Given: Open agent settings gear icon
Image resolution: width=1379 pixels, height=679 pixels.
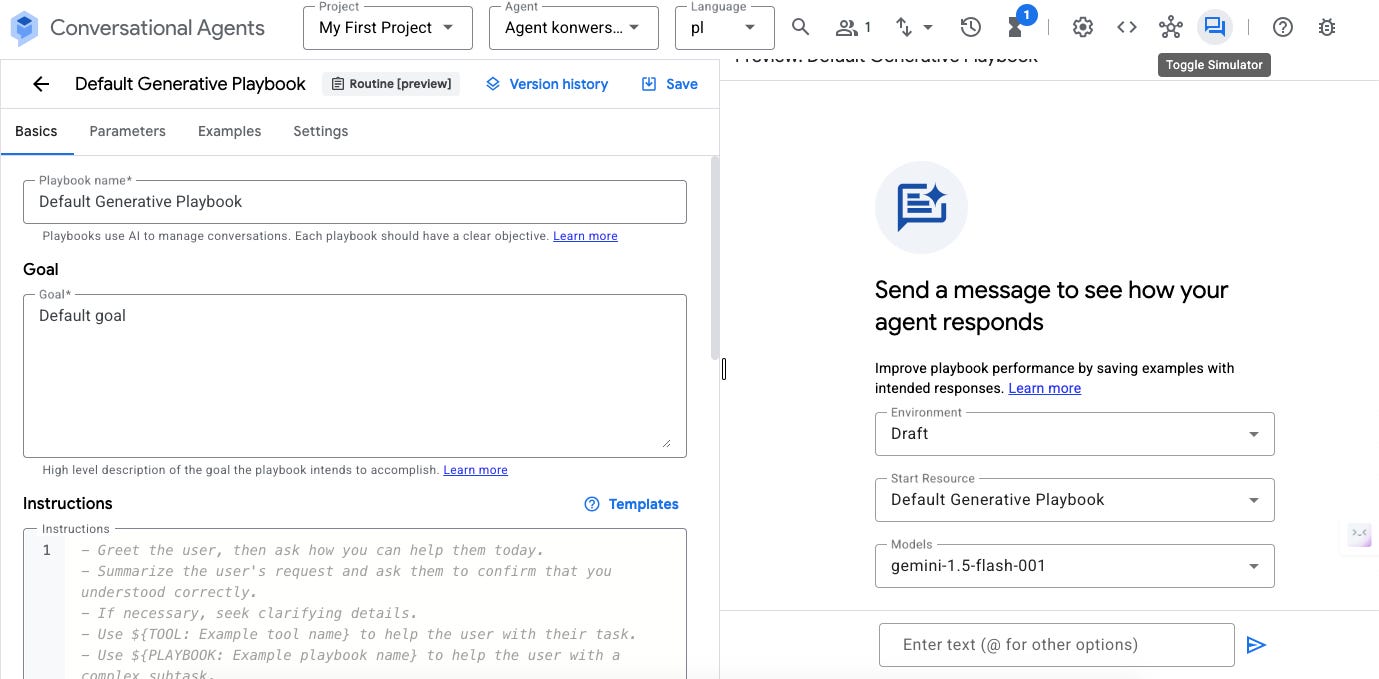Looking at the screenshot, I should point(1083,27).
